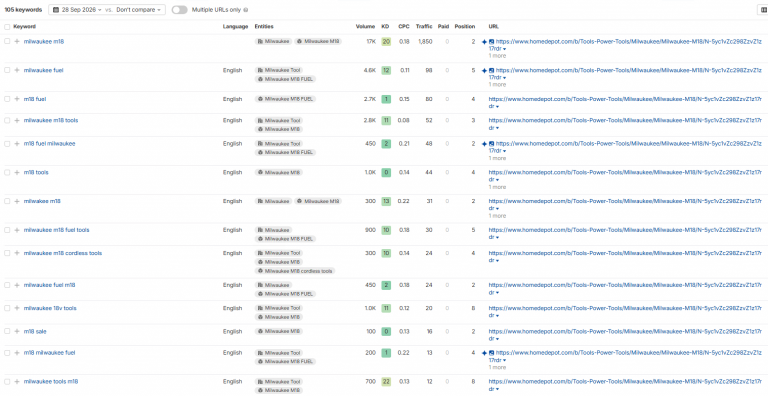Expand '1 more' in milwaukee fuel row
Viewport: 768px width, 396px height.
(x=497, y=85)
